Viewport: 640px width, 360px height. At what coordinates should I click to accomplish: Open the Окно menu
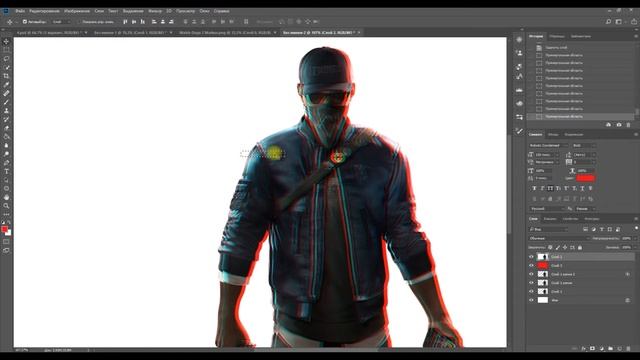[204, 11]
